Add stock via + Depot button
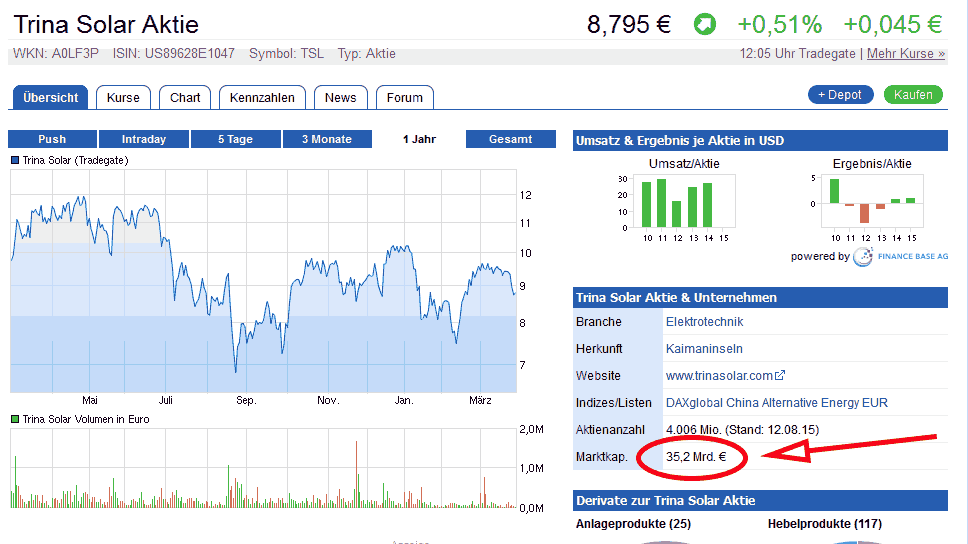The height and width of the screenshot is (544, 968). tap(840, 94)
